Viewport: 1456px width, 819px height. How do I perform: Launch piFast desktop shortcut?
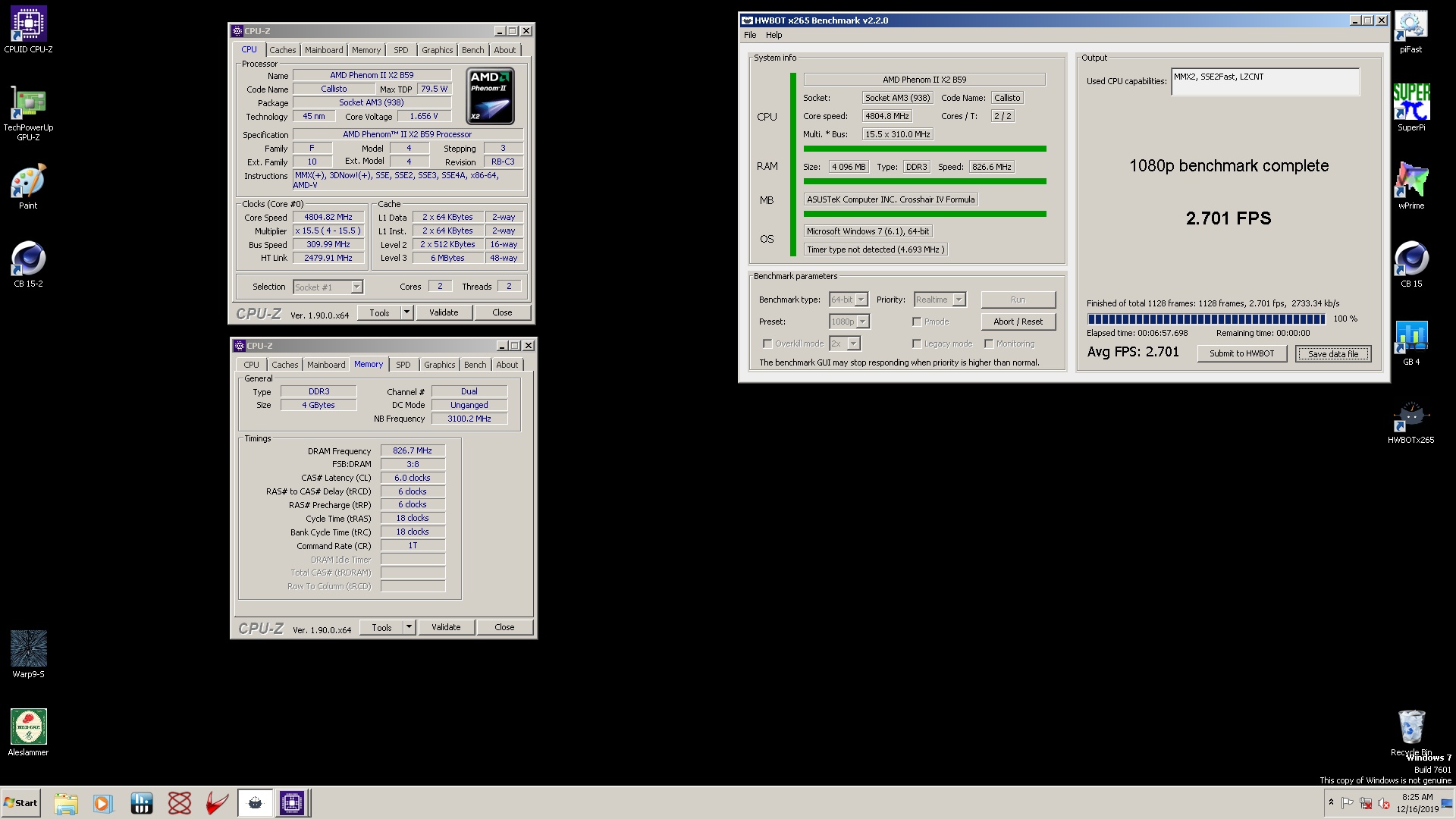click(x=1410, y=31)
